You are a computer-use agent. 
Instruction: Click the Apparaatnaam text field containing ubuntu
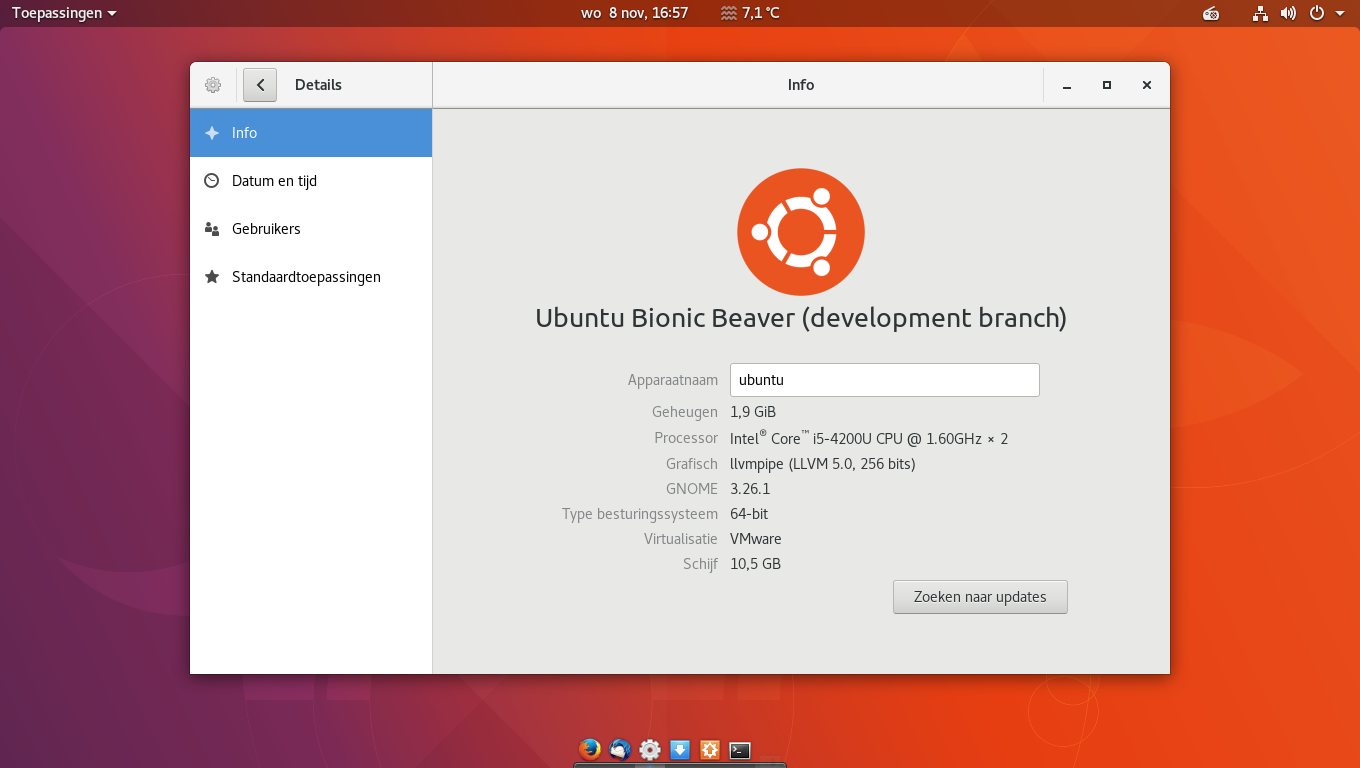(x=885, y=380)
